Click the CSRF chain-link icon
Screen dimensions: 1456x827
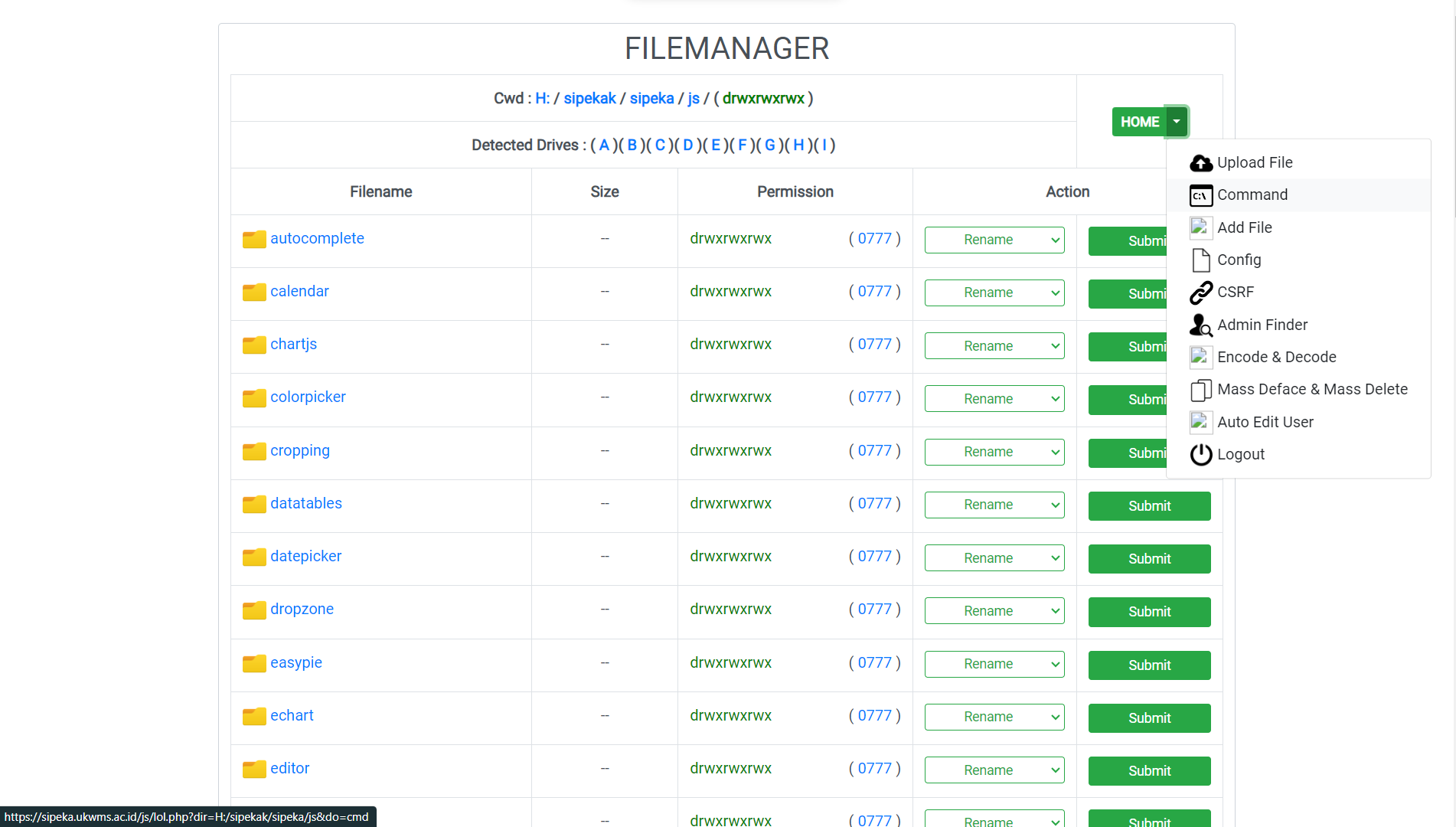click(1201, 293)
